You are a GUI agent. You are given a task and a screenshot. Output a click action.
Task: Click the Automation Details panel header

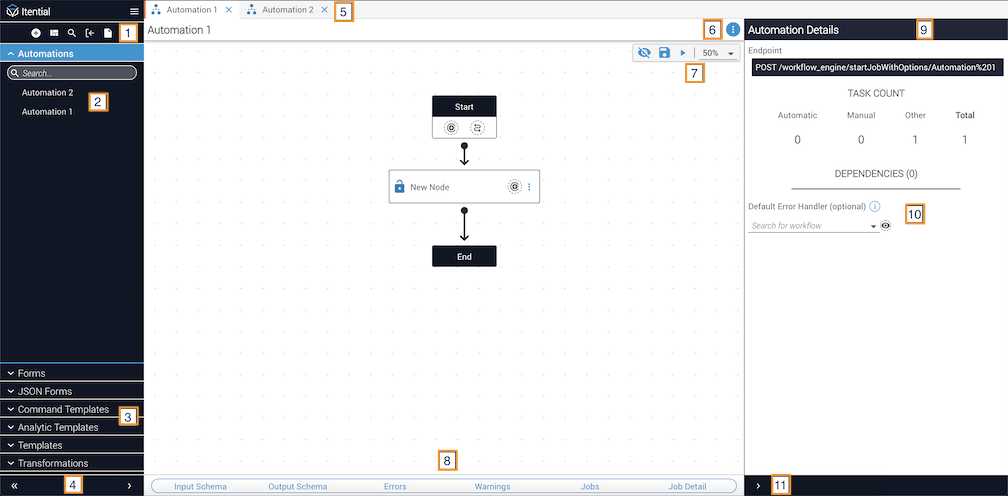pyautogui.click(x=876, y=30)
